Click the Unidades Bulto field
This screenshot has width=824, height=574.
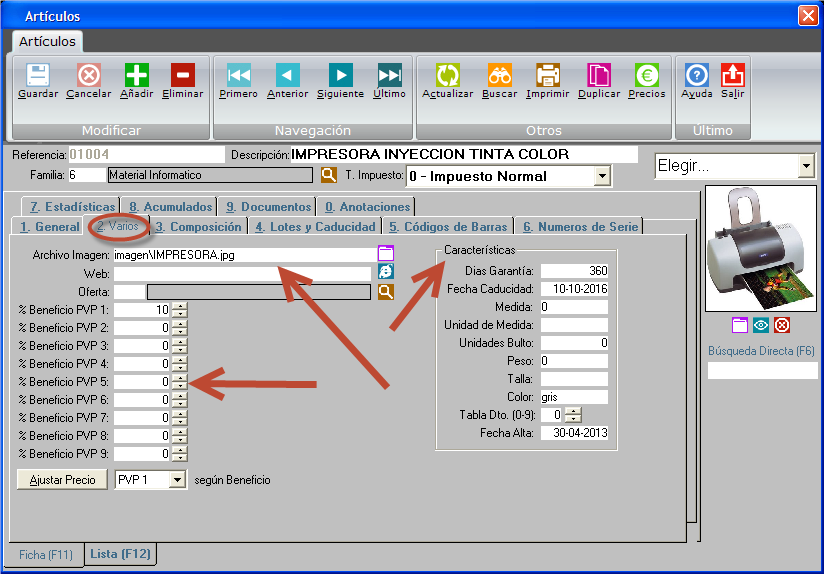click(x=574, y=343)
